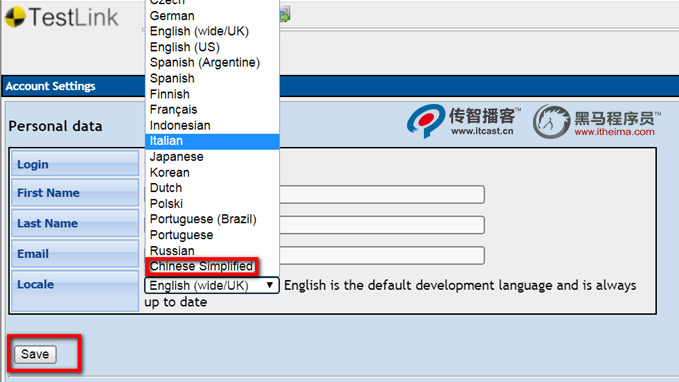Click the Save button
The image size is (679, 382).
click(x=35, y=354)
